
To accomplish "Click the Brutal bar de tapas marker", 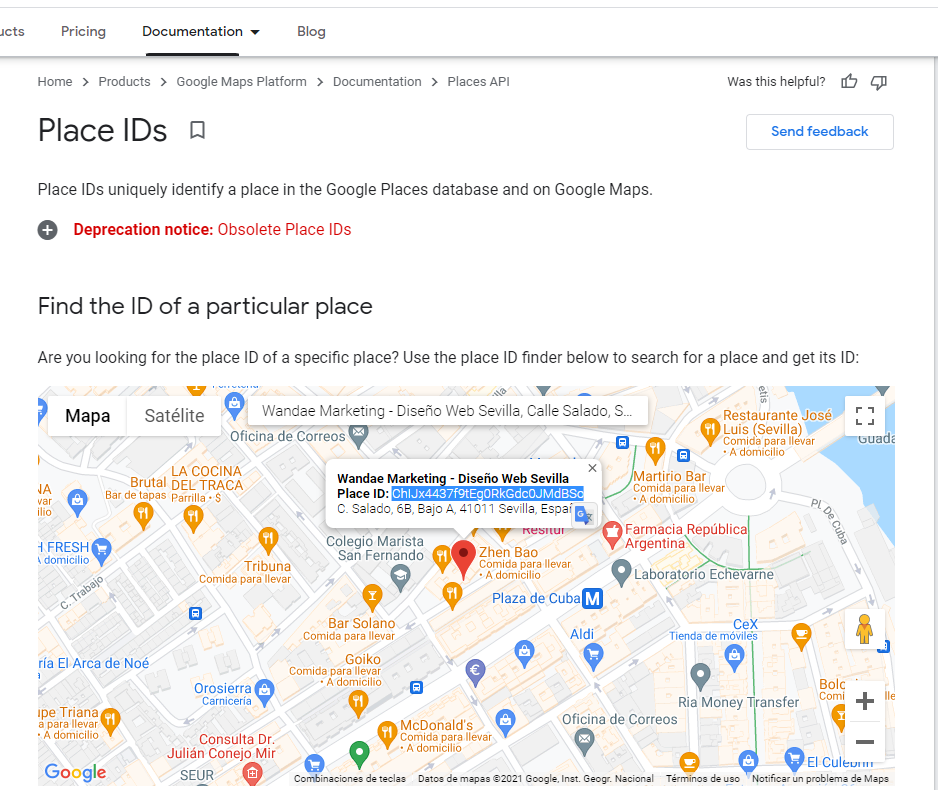I will (143, 515).
